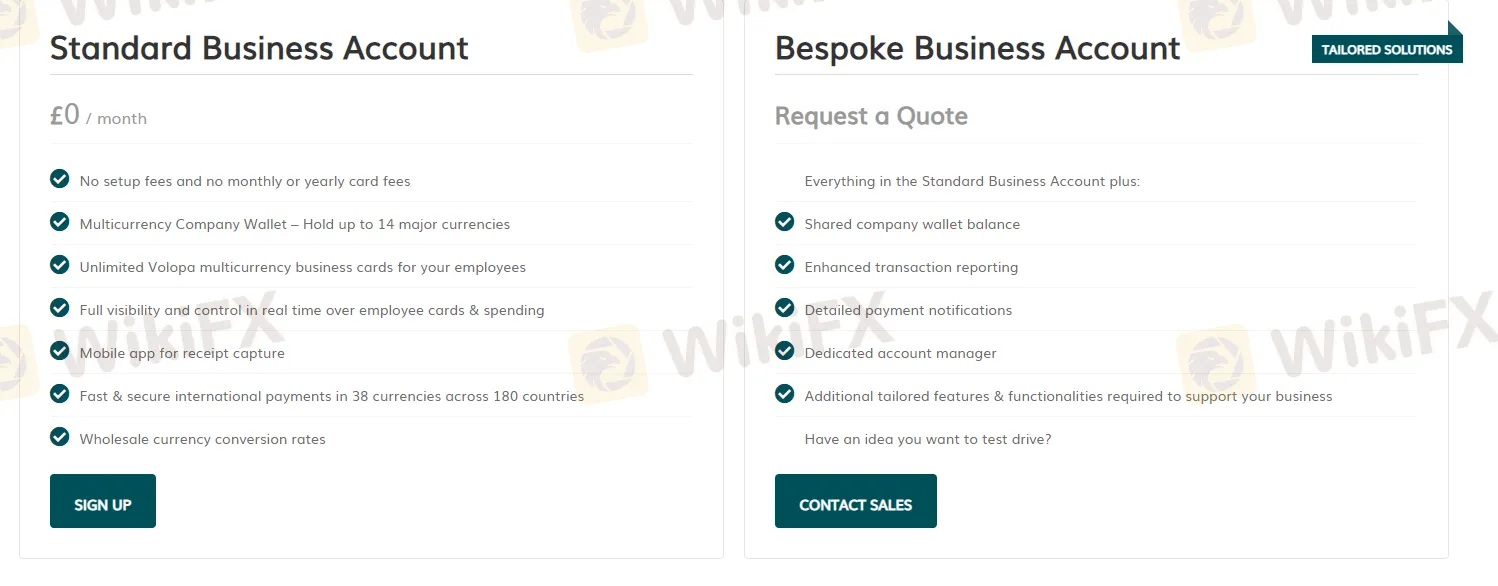Image resolution: width=1498 pixels, height=586 pixels.
Task: Click checkmark next to Additional tailored features
Action: pyautogui.click(x=785, y=394)
